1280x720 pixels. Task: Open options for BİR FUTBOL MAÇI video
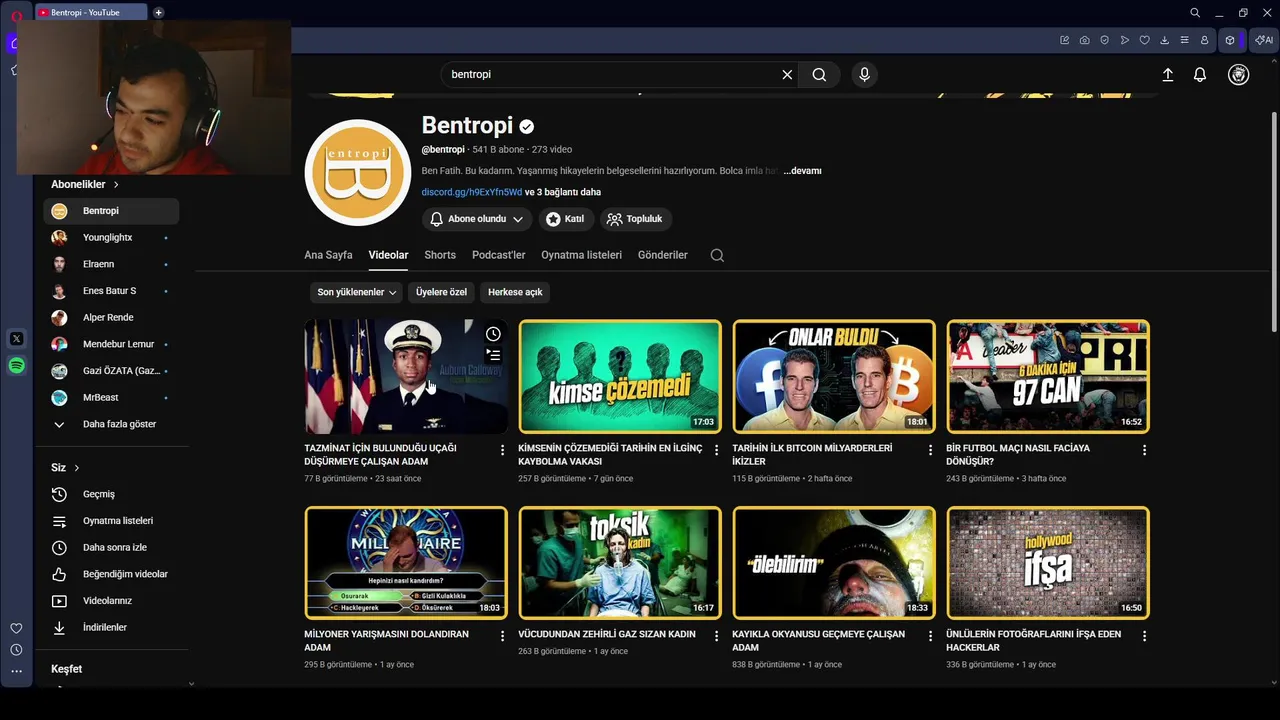pyautogui.click(x=1144, y=450)
